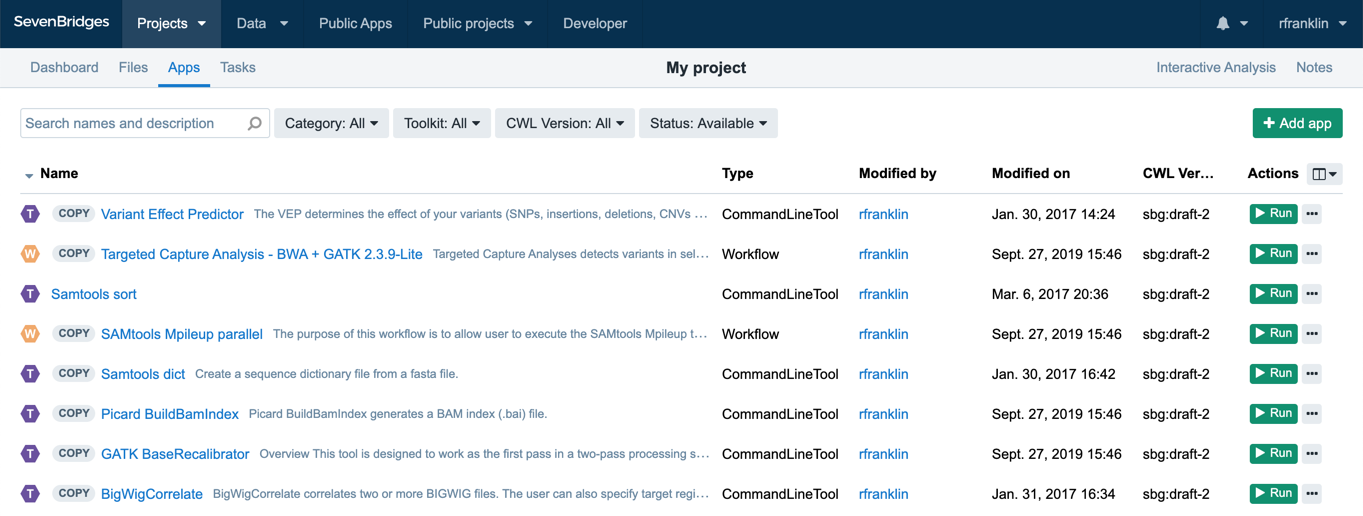The width and height of the screenshot is (1363, 516).
Task: Switch to the Tasks tab
Action: pyautogui.click(x=238, y=68)
